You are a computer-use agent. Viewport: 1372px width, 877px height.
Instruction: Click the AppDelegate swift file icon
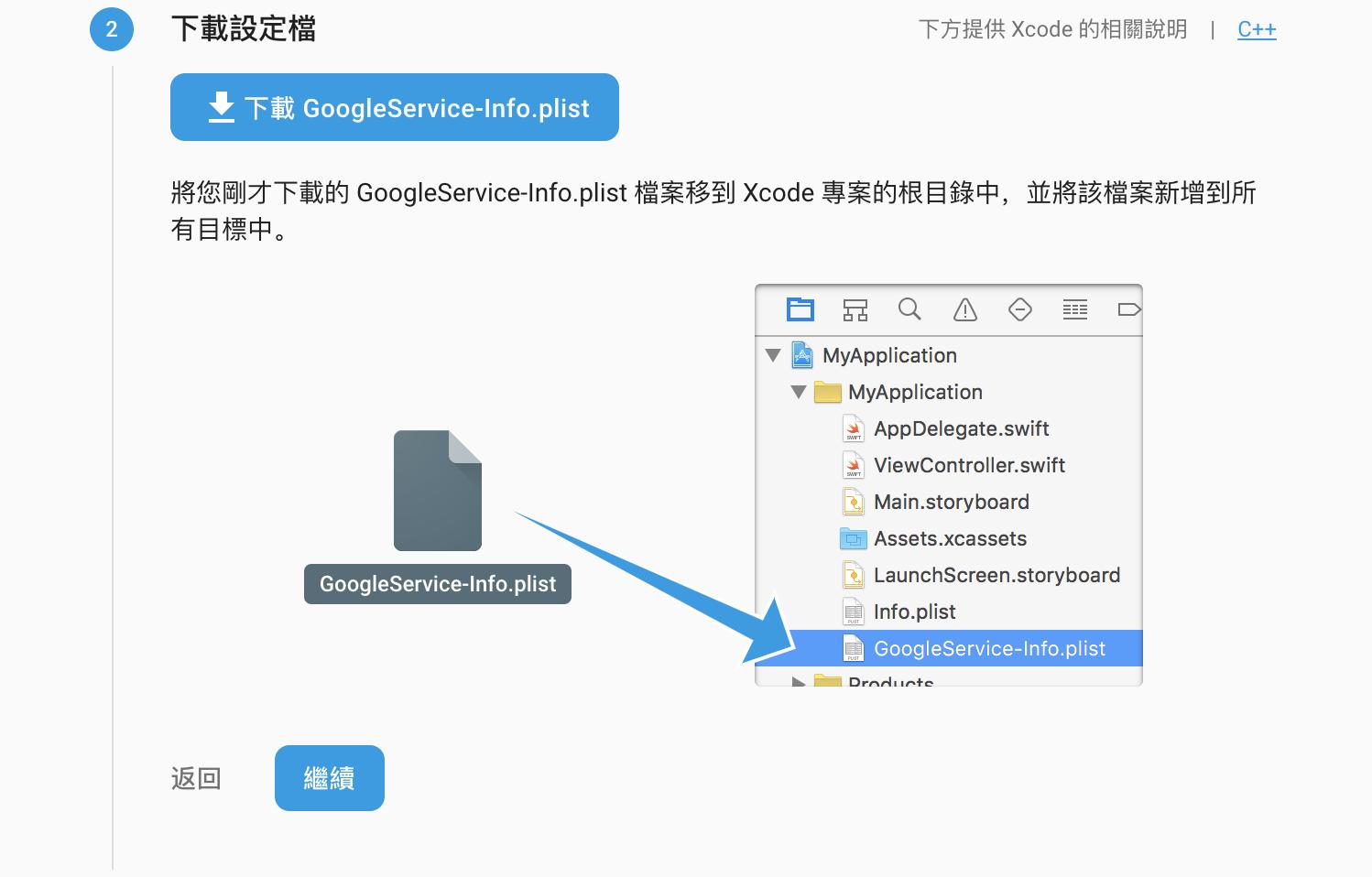(x=854, y=428)
